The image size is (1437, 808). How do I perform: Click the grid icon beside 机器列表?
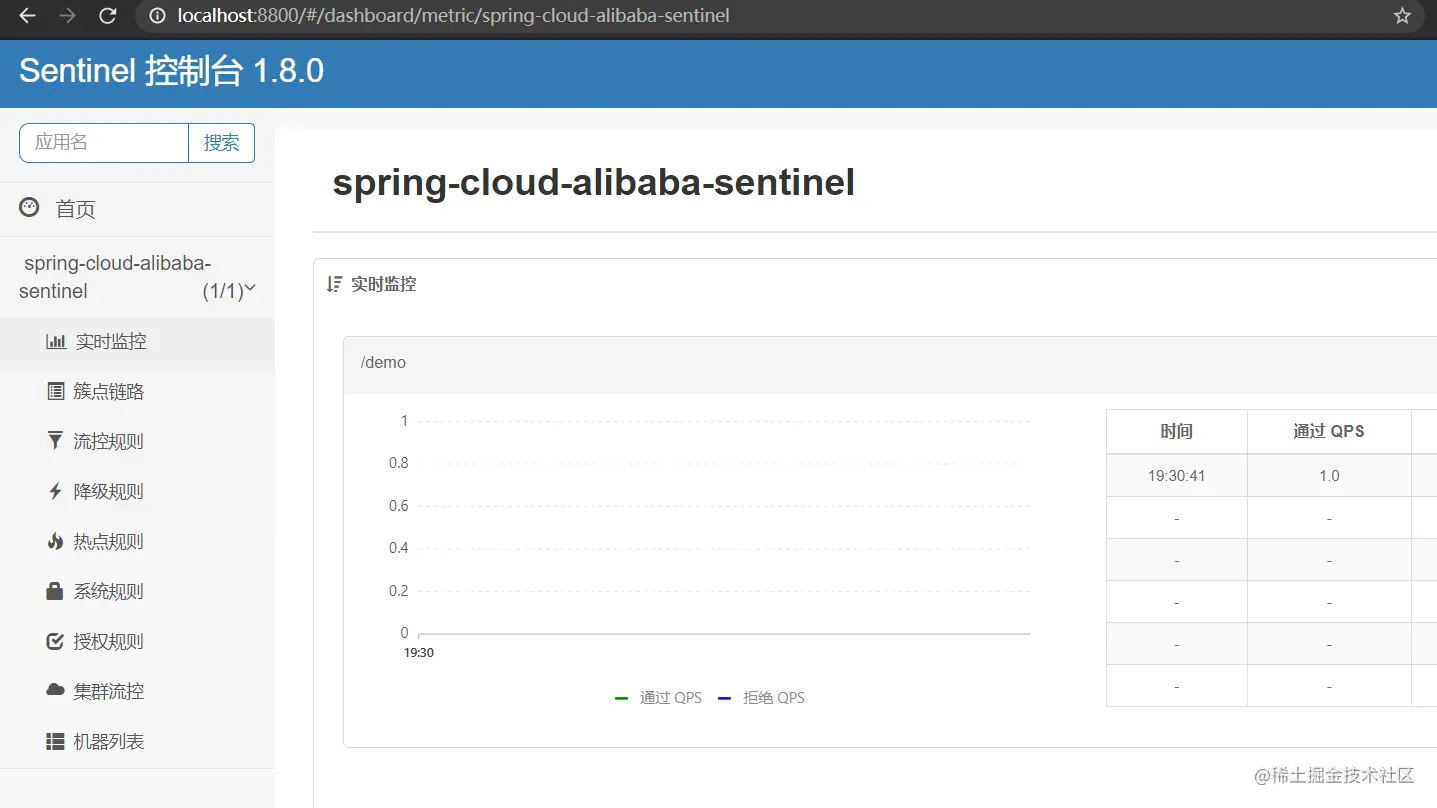coord(56,742)
